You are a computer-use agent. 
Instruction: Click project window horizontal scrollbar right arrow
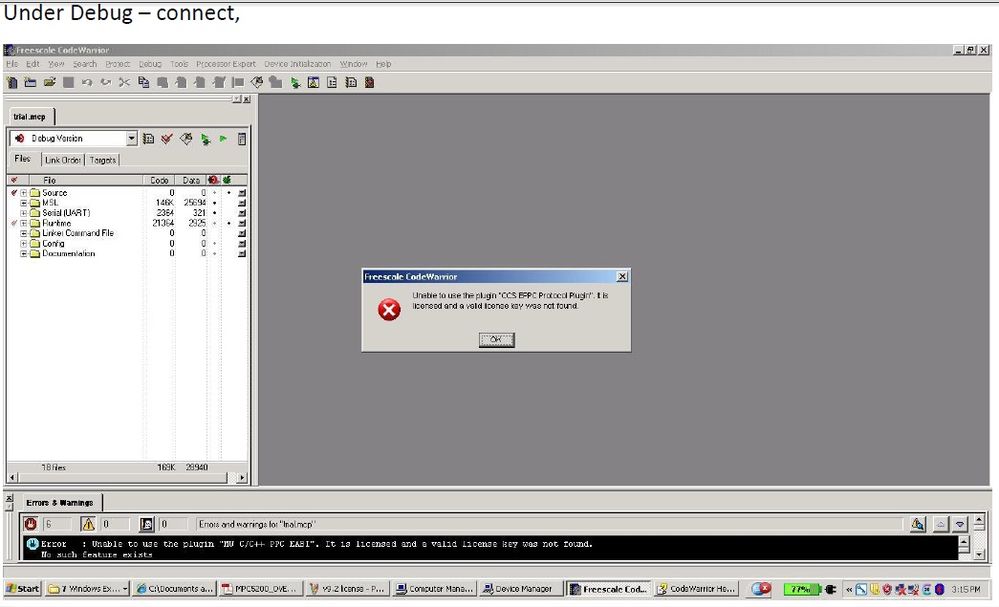coord(241,477)
